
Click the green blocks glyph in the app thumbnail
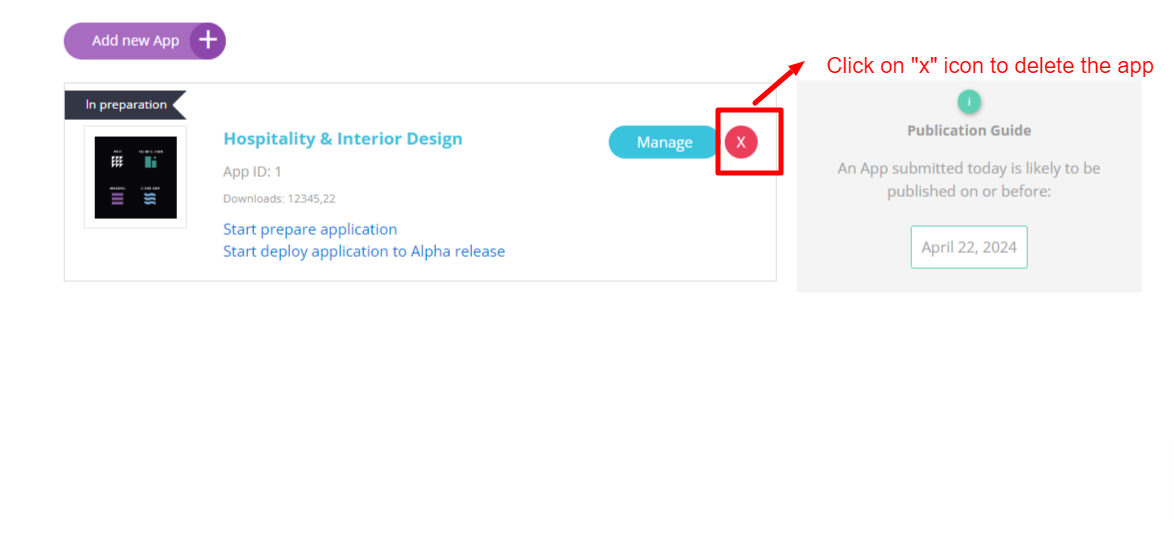coord(151,162)
